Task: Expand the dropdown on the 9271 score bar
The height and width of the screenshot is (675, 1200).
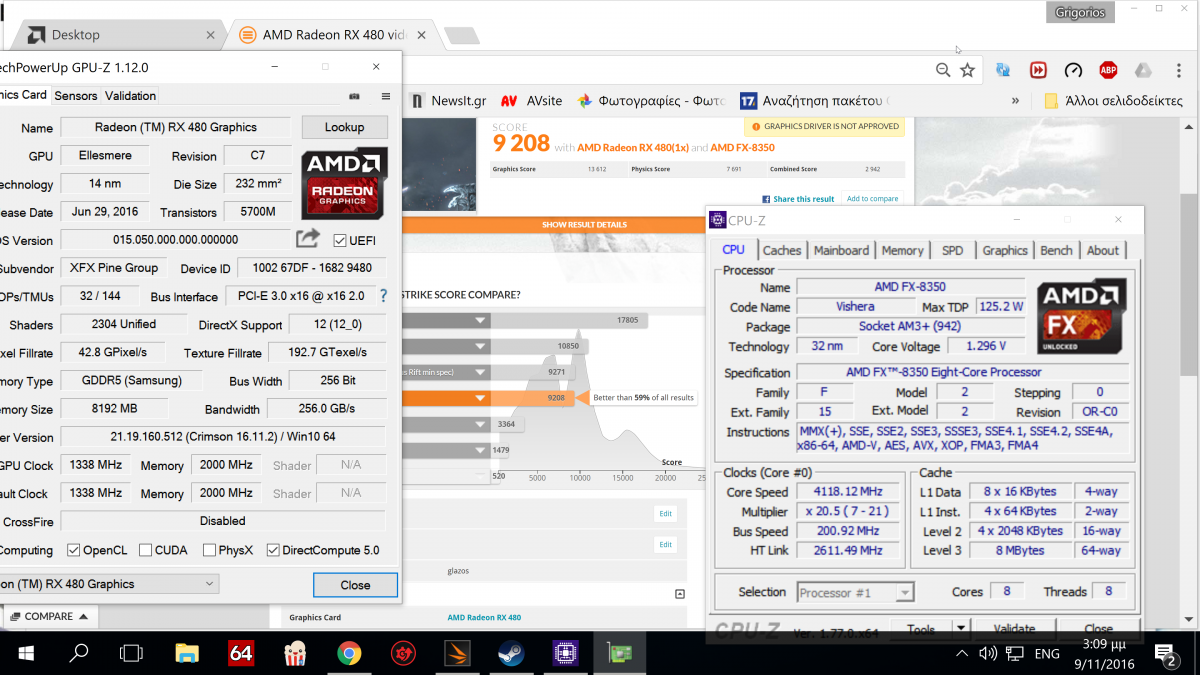Action: pyautogui.click(x=481, y=372)
